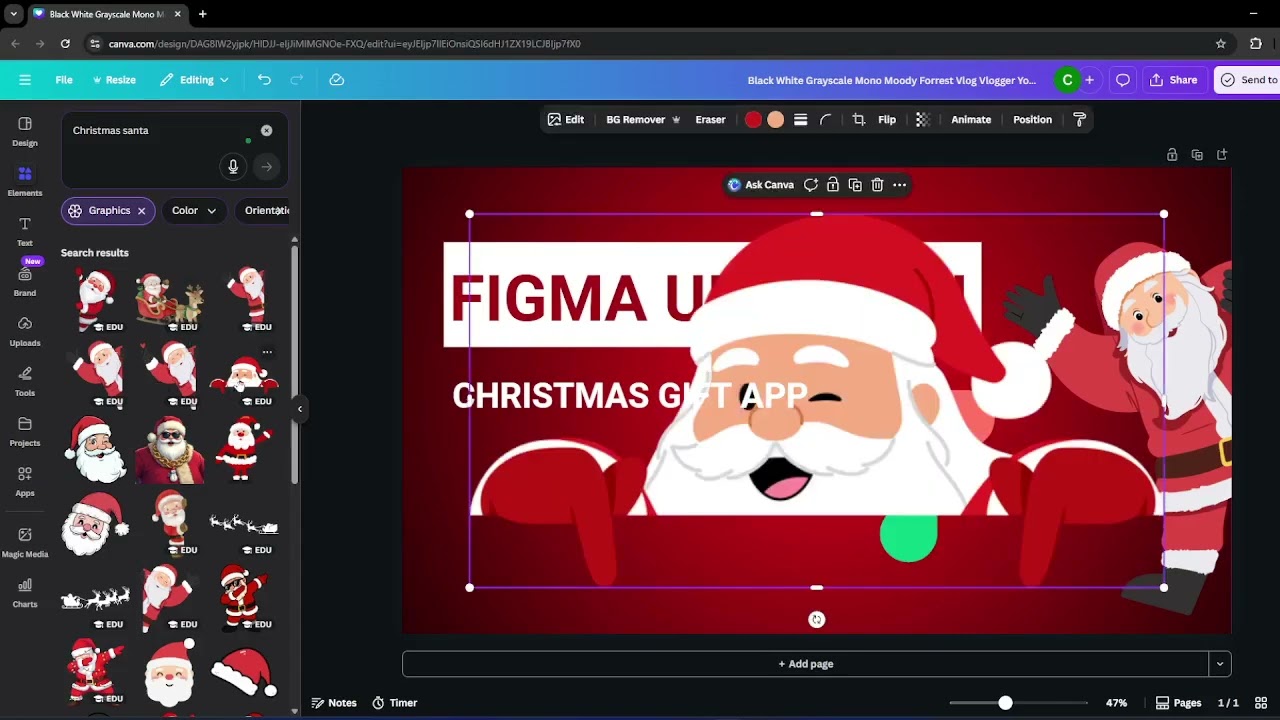Remove the Graphics filter chip
Viewport: 1280px width, 720px height.
[x=142, y=211]
